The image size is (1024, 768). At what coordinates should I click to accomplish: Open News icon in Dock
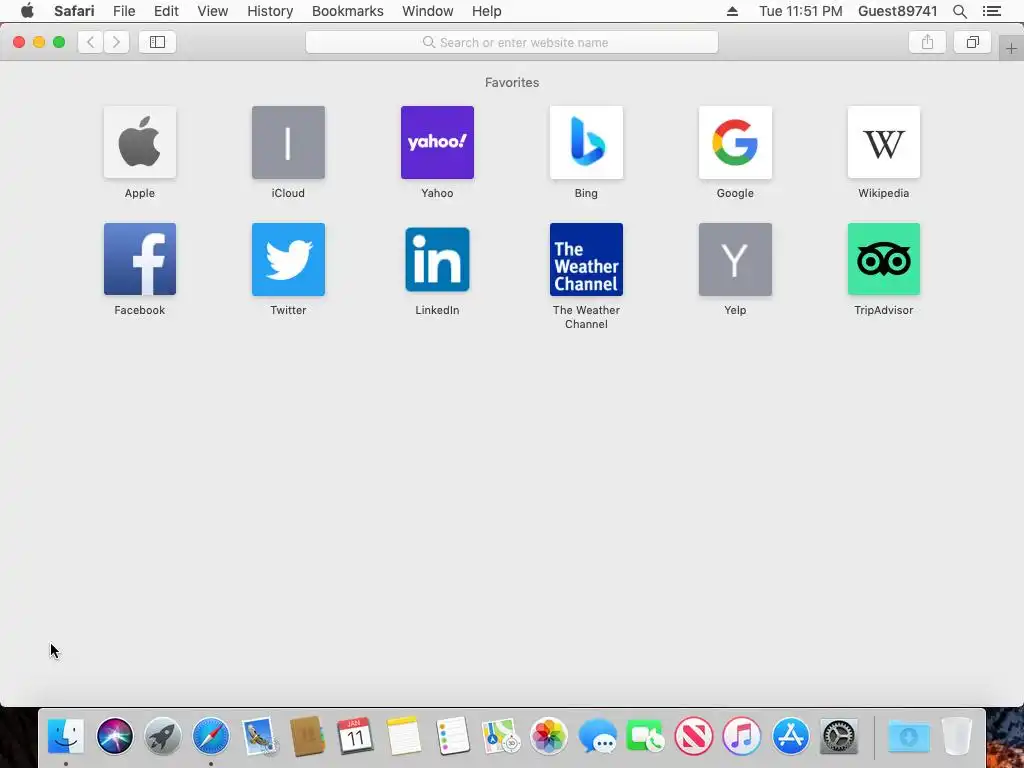pyautogui.click(x=694, y=736)
